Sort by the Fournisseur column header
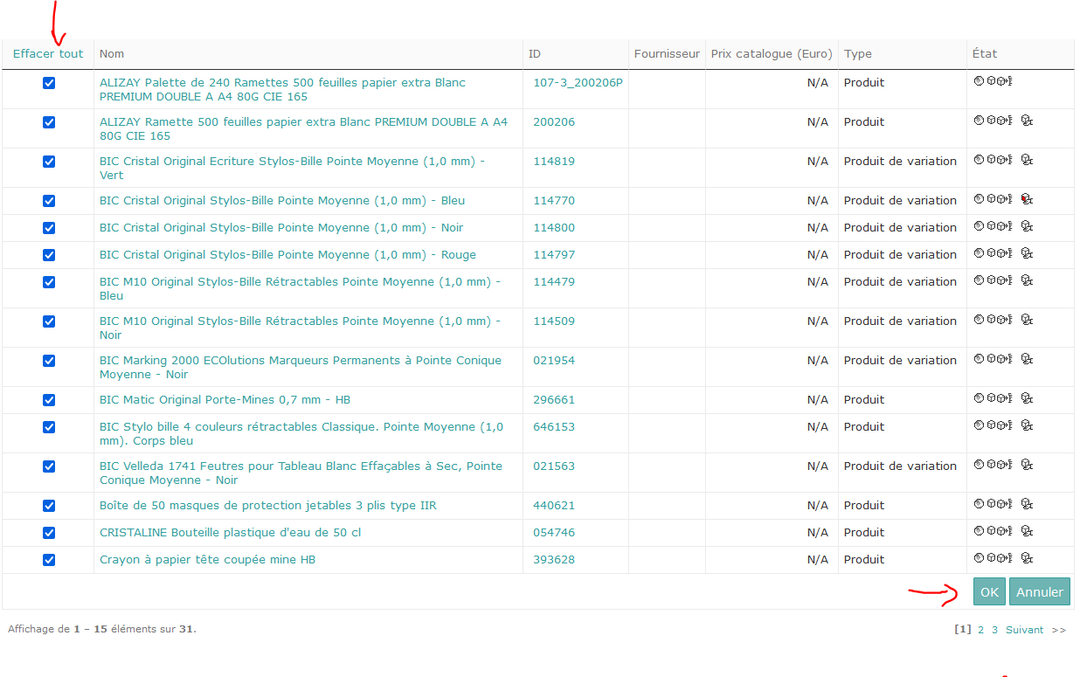 point(667,54)
